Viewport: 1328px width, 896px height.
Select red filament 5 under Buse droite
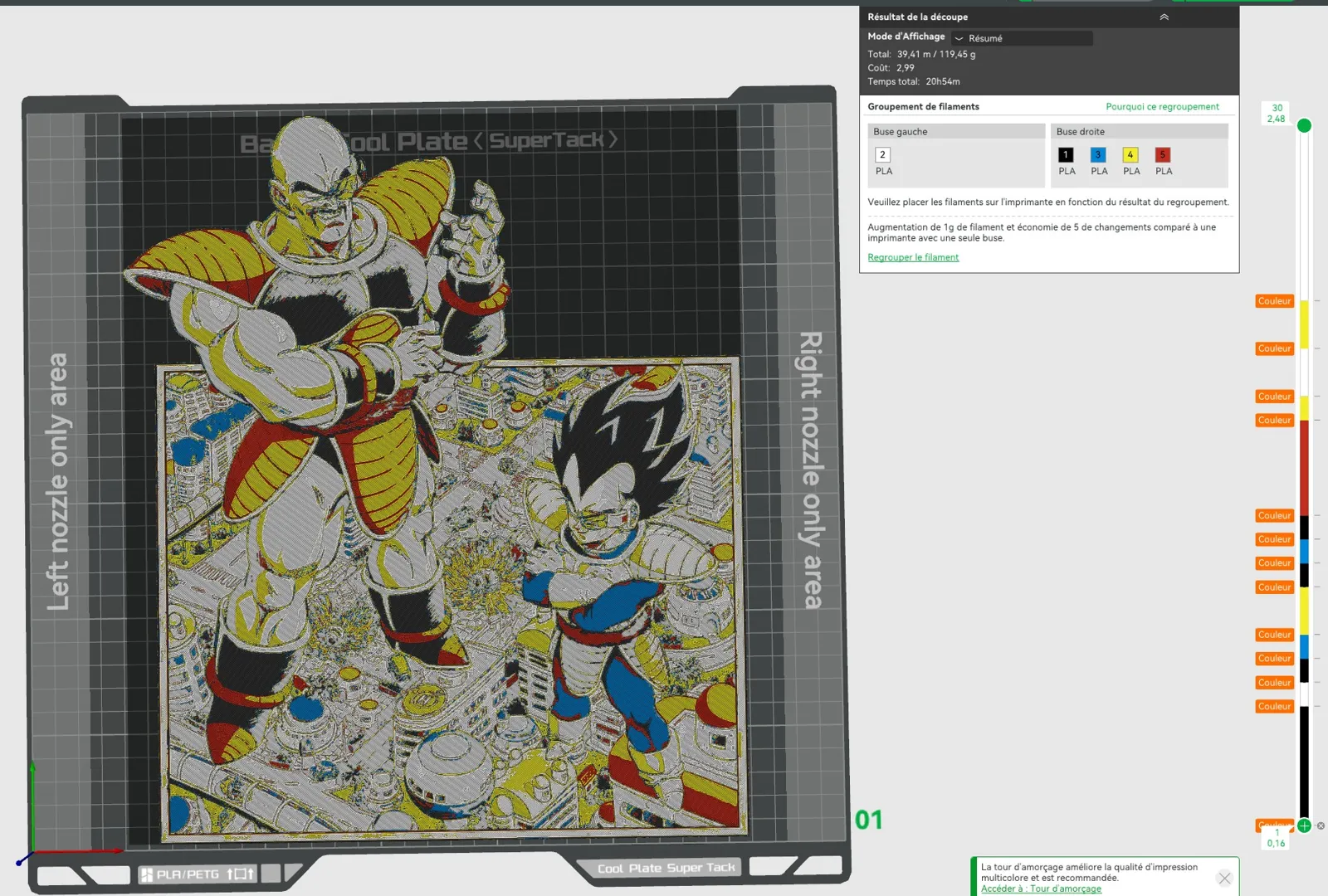click(x=1163, y=155)
